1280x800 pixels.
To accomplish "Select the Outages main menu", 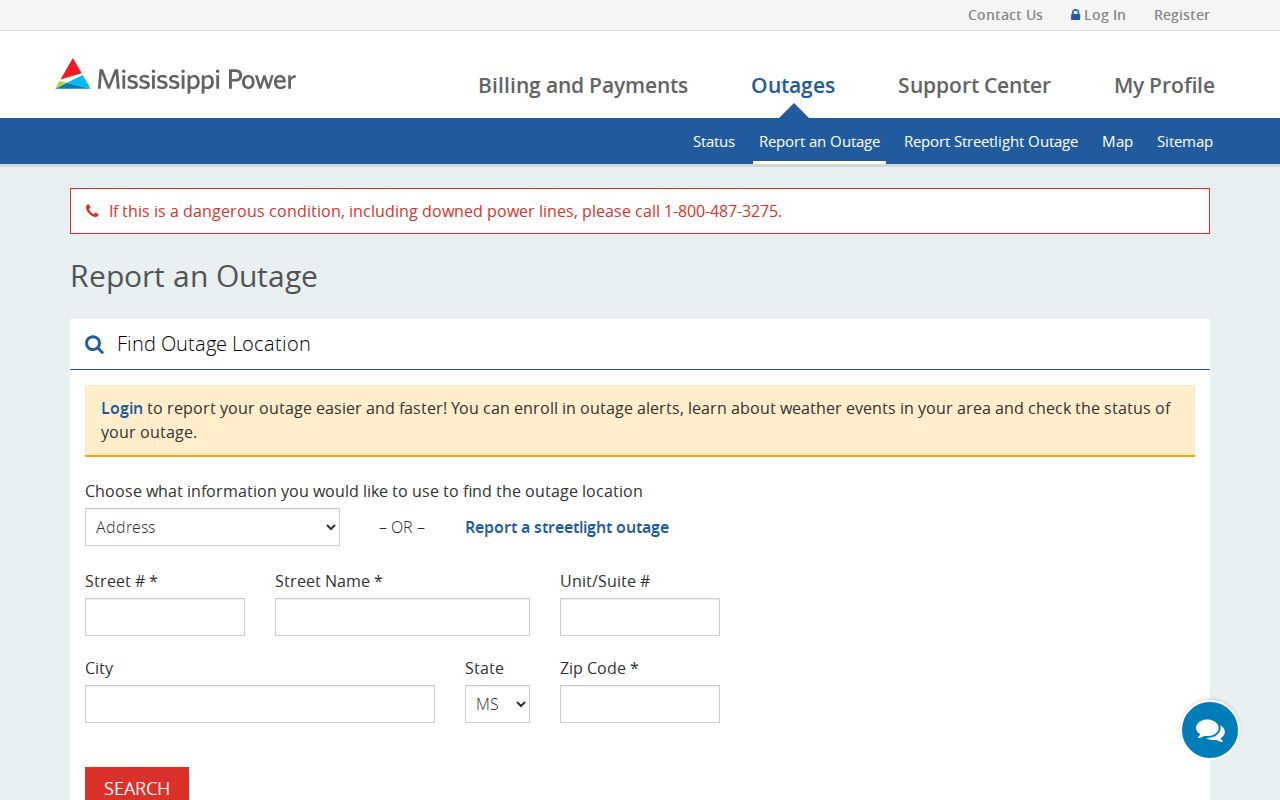I will [x=793, y=86].
